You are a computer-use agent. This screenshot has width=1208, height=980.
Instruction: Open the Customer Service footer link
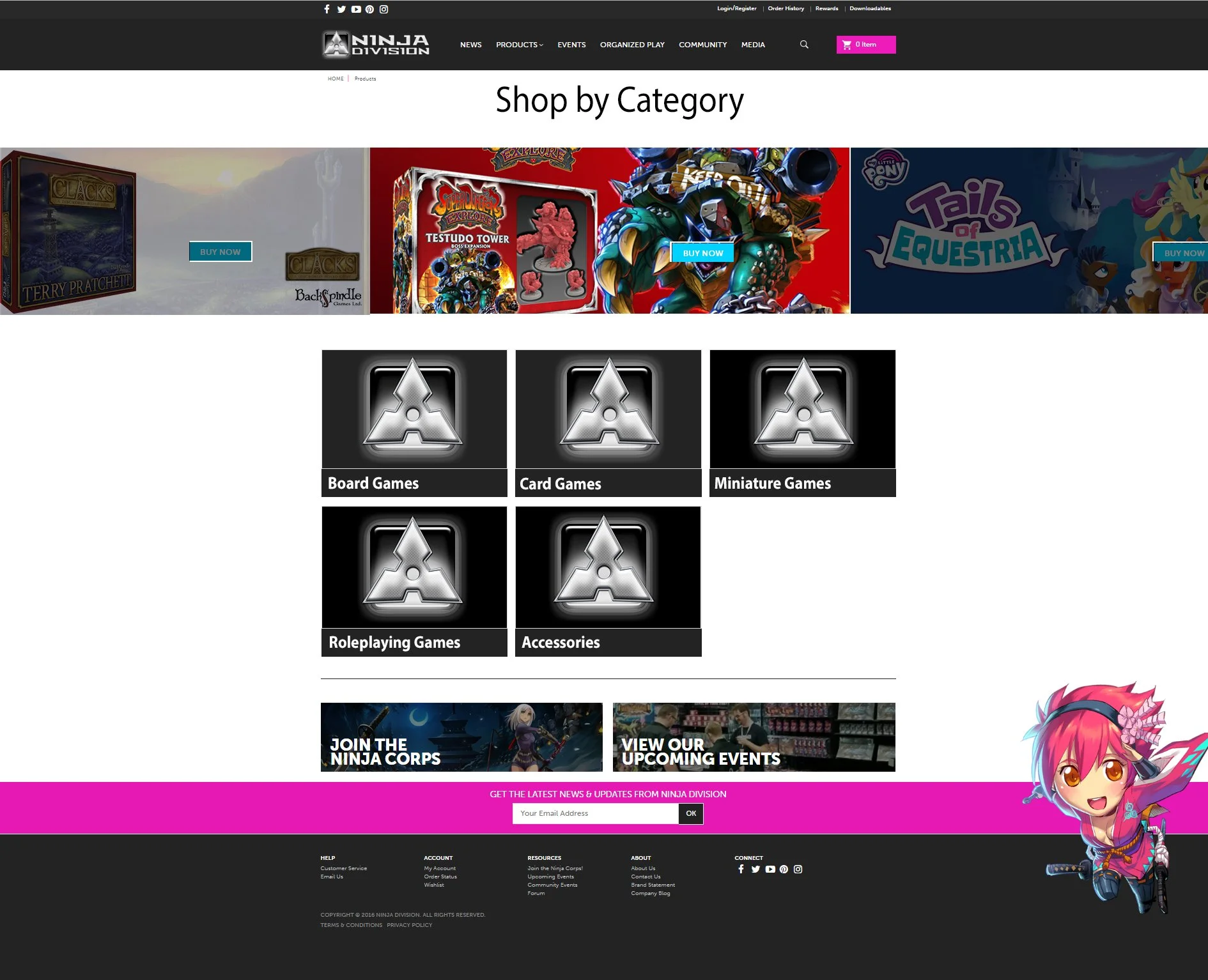[344, 868]
